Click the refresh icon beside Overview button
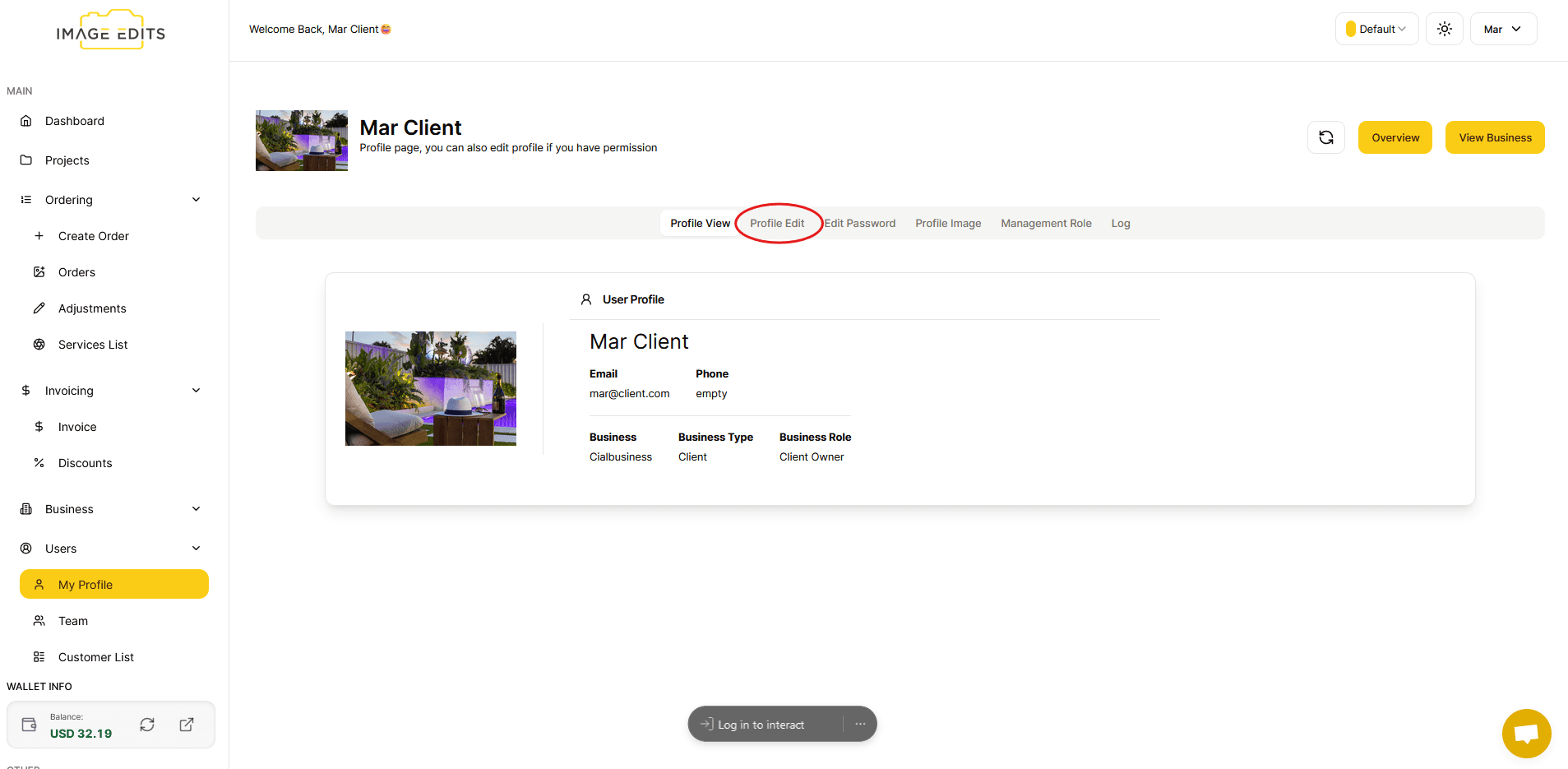This screenshot has height=769, width=1568. (x=1325, y=137)
